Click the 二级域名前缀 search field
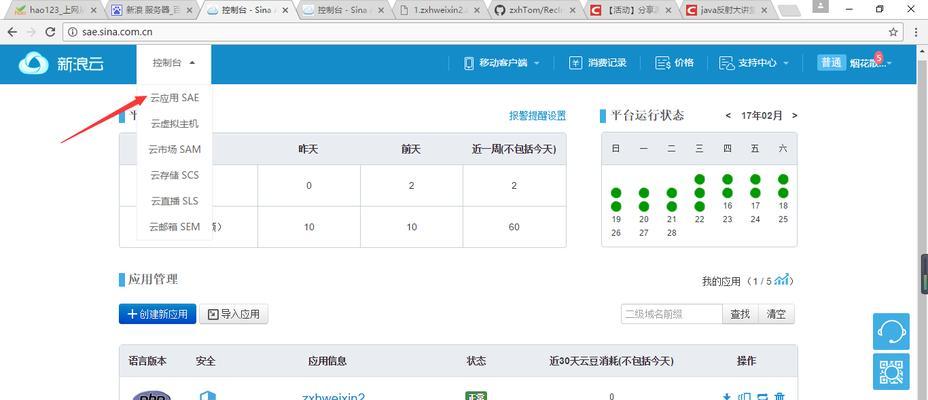Image resolution: width=928 pixels, height=400 pixels. click(672, 314)
